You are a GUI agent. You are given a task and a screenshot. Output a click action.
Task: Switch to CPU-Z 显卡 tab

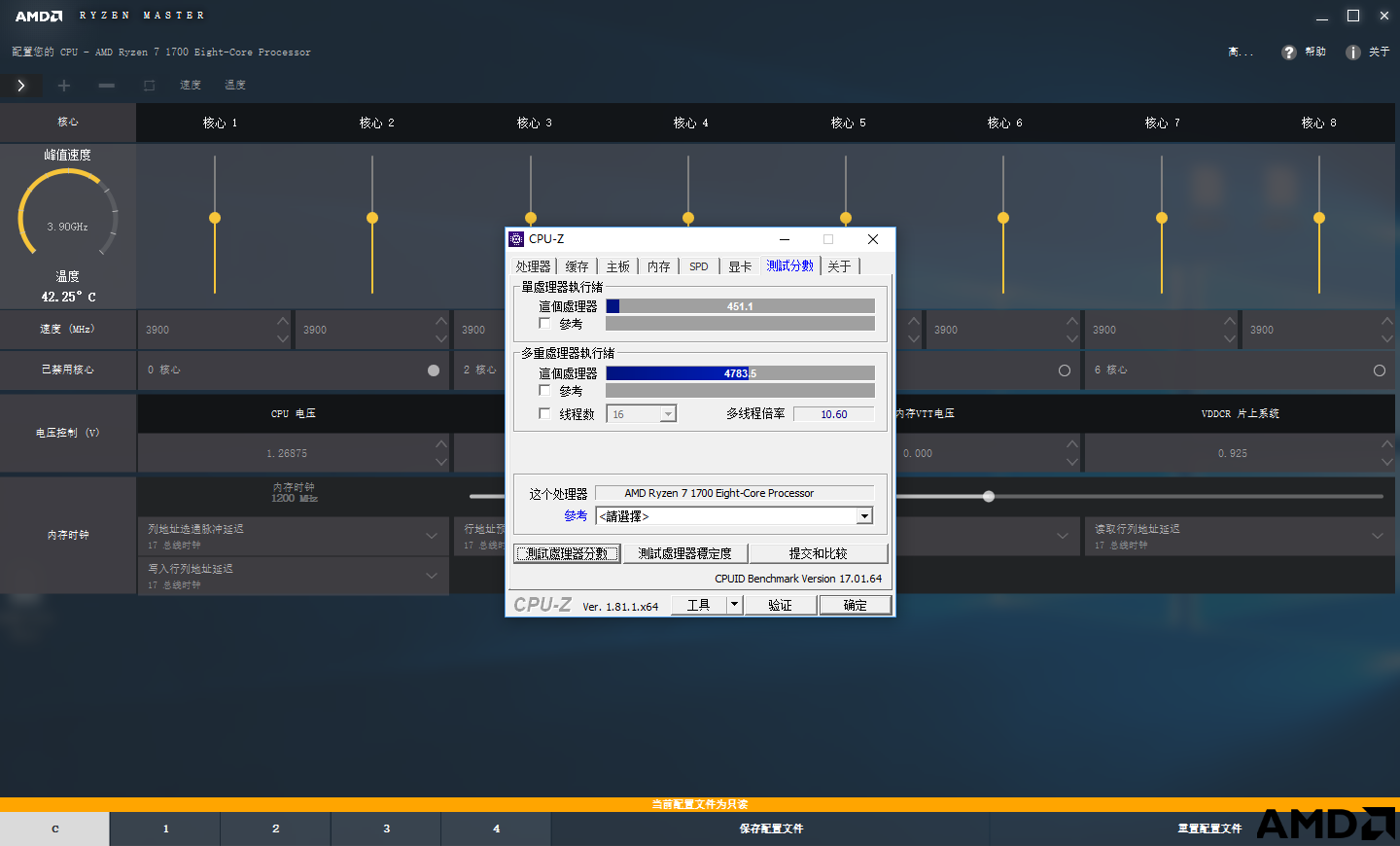[x=740, y=266]
